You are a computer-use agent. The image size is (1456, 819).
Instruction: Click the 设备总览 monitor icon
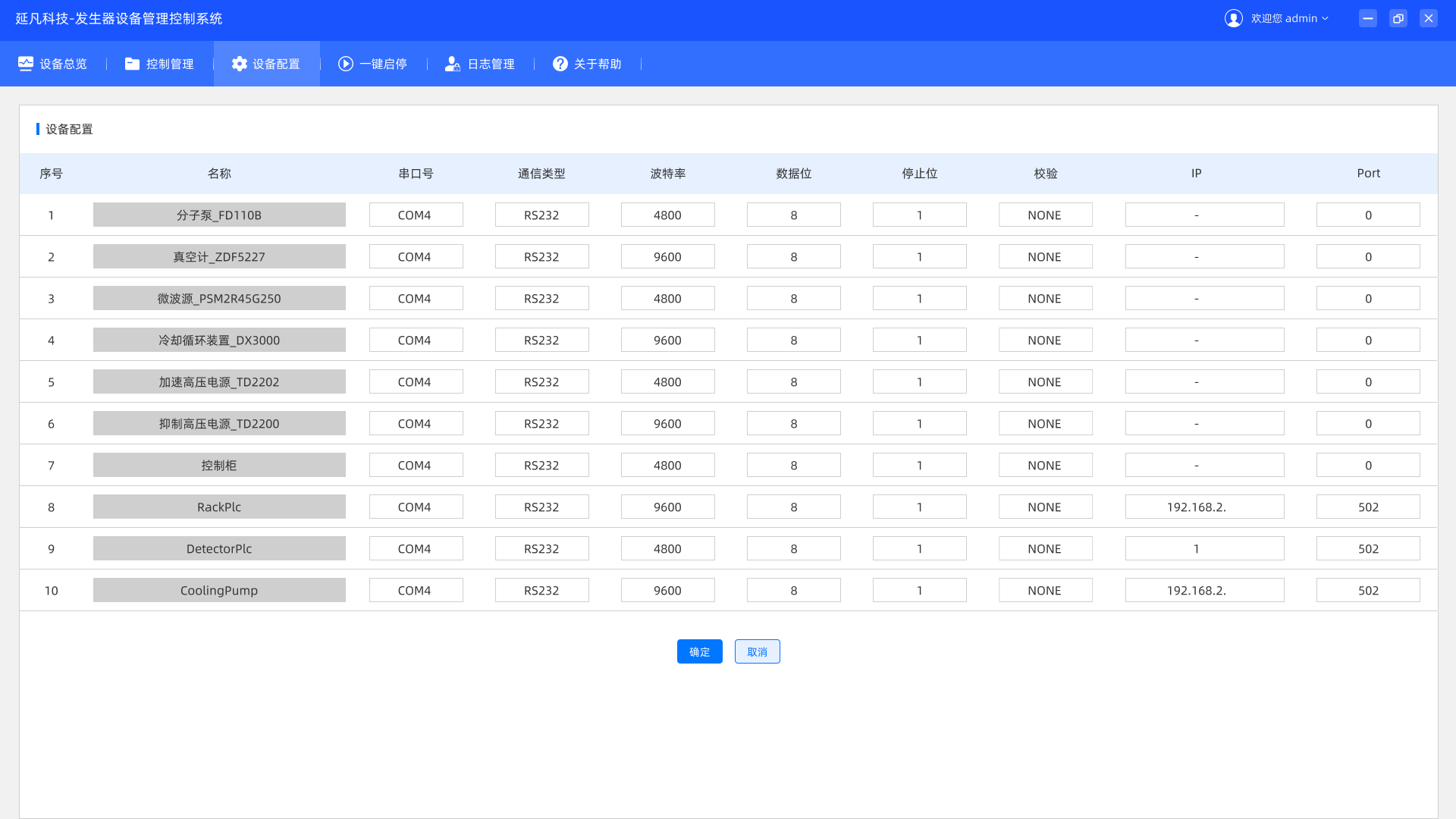(x=26, y=64)
